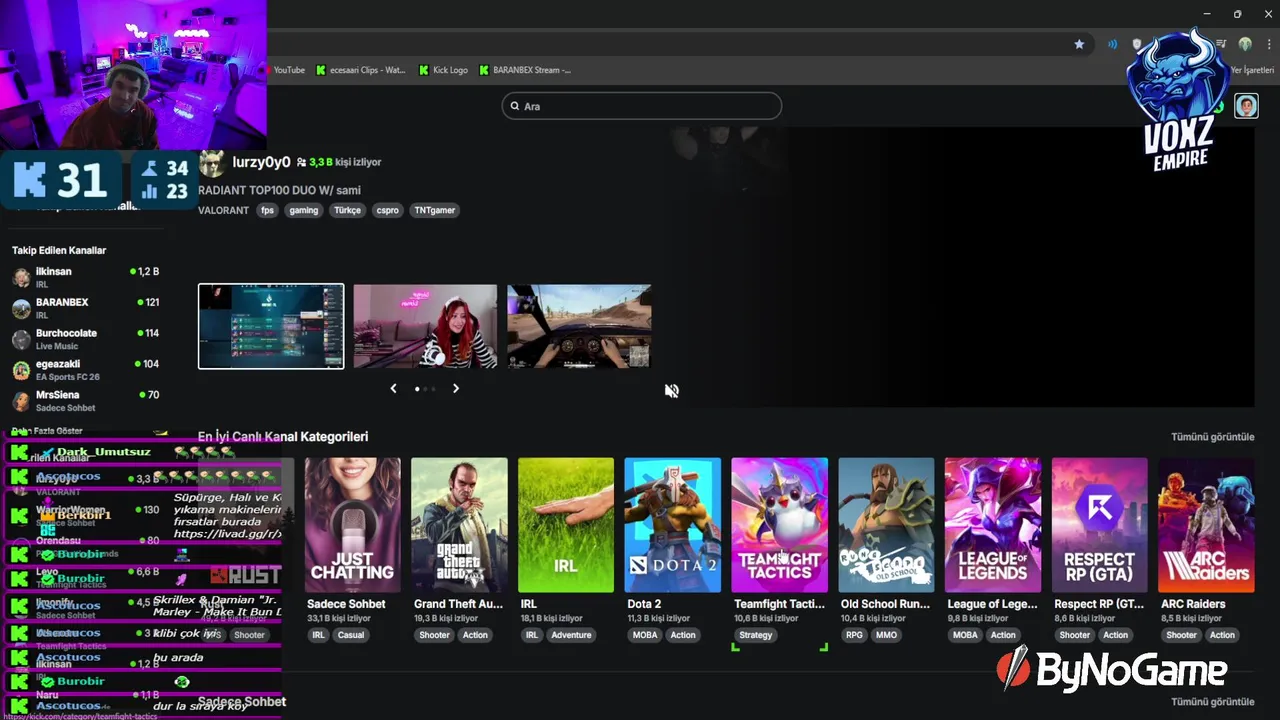Click the magnifier icon in search box

click(x=515, y=106)
